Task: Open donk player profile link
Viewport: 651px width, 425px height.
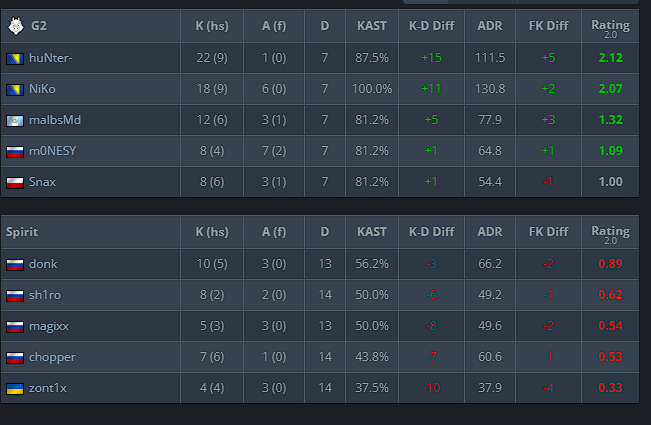Action: (43, 264)
